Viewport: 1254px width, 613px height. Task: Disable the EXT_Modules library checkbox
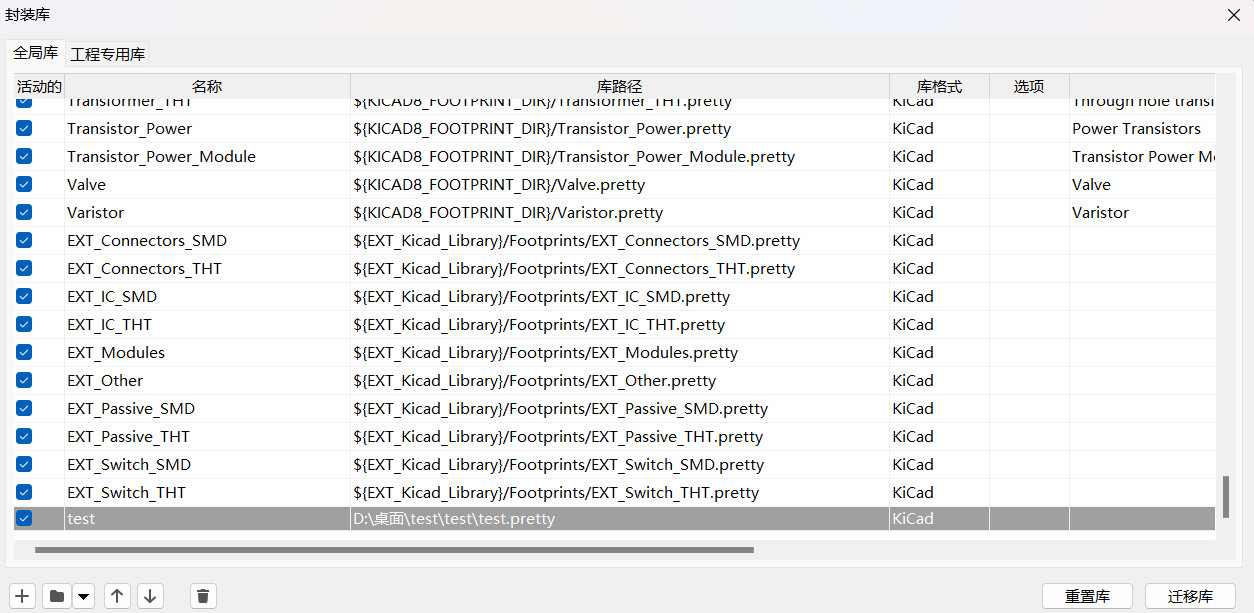click(24, 352)
